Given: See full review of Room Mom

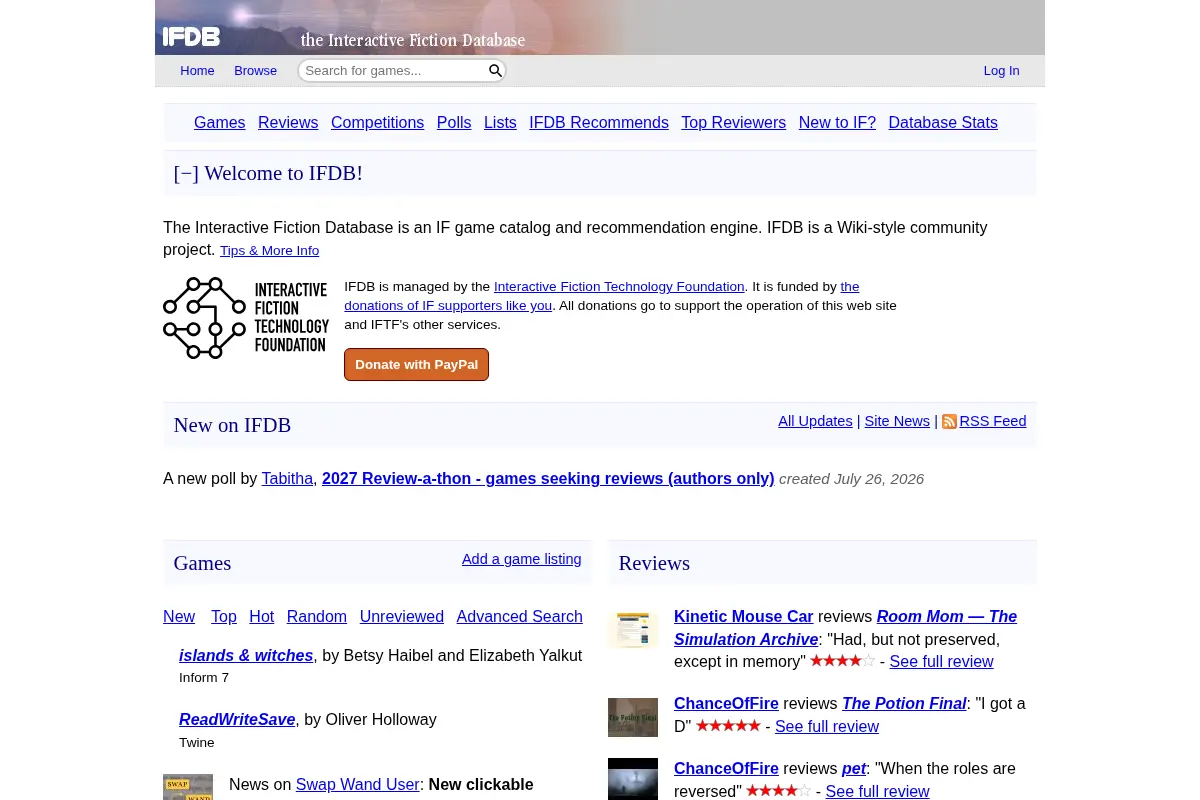Looking at the screenshot, I should [941, 662].
